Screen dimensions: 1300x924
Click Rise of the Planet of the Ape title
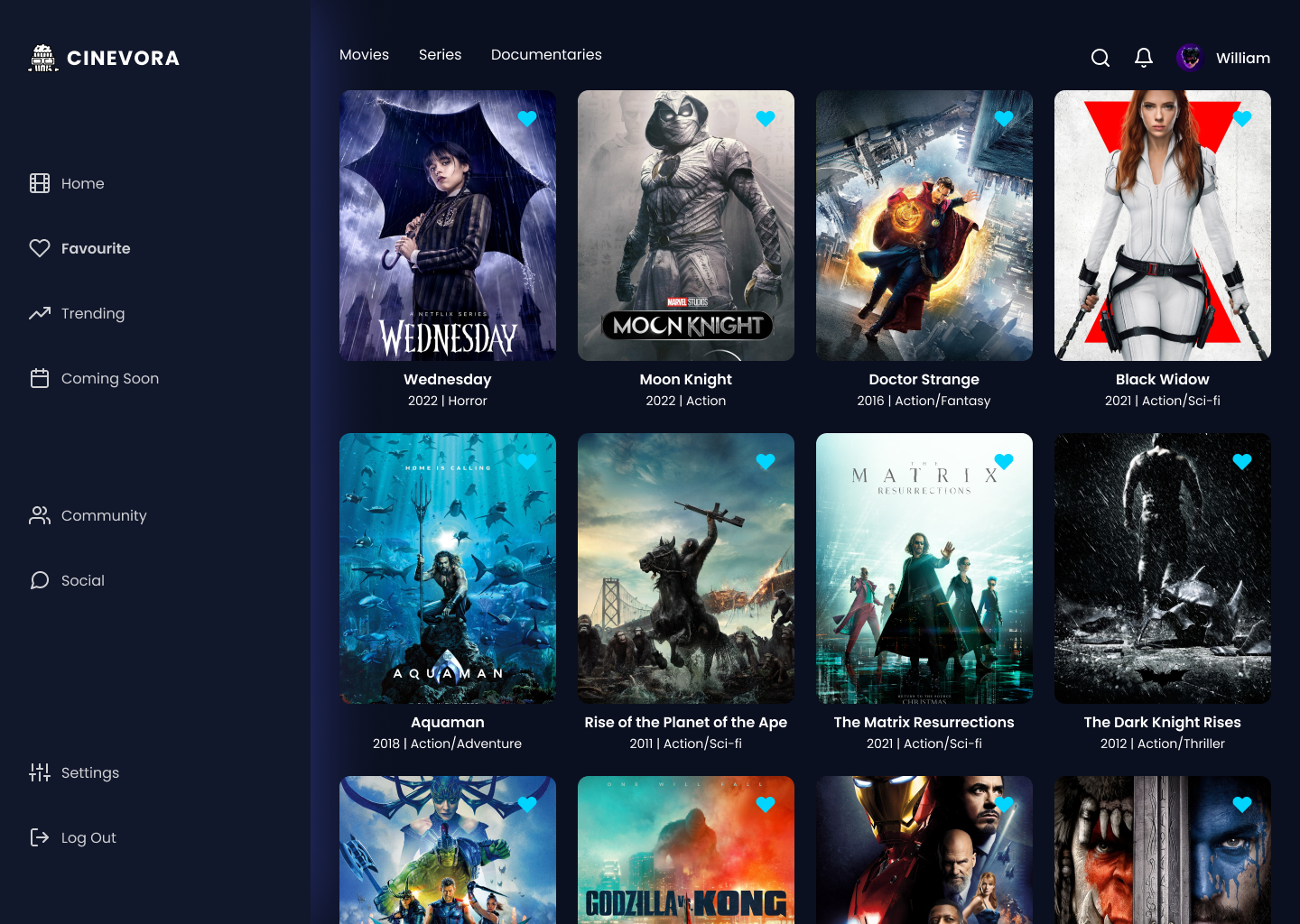(686, 722)
